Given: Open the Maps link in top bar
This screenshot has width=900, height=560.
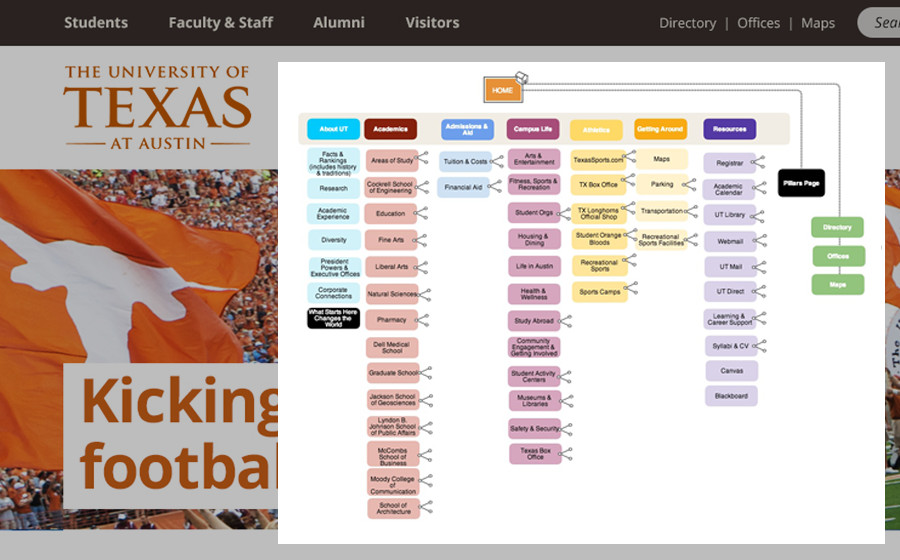Looking at the screenshot, I should click(x=818, y=23).
